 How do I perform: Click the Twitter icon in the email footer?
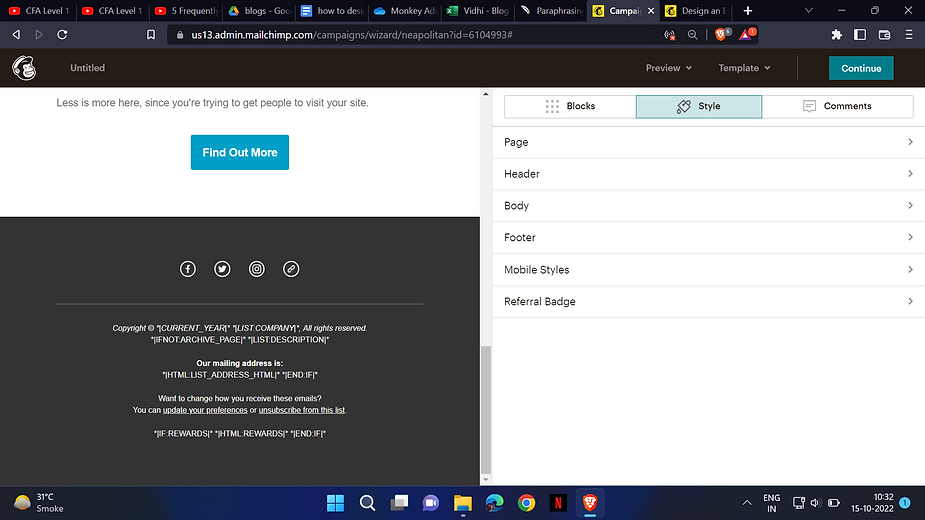(x=222, y=269)
